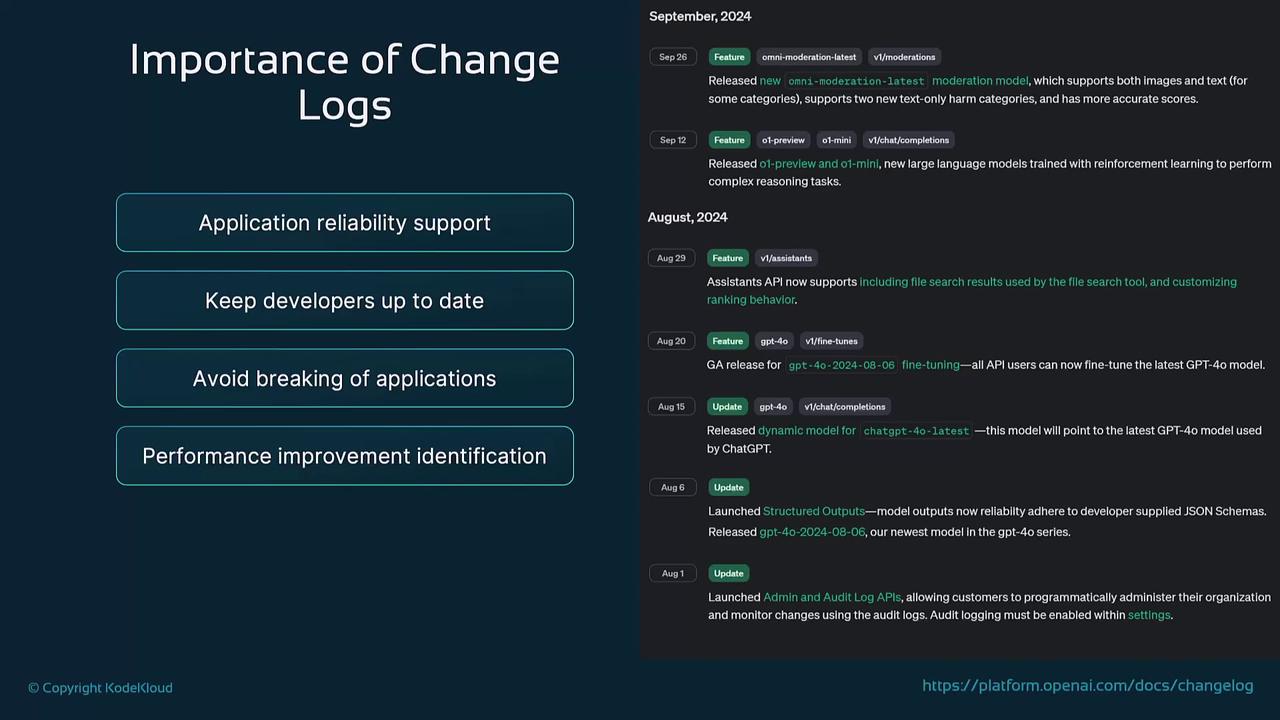This screenshot has width=1280, height=720.
Task: Select the omni-moderation-latest tag
Action: tap(809, 57)
